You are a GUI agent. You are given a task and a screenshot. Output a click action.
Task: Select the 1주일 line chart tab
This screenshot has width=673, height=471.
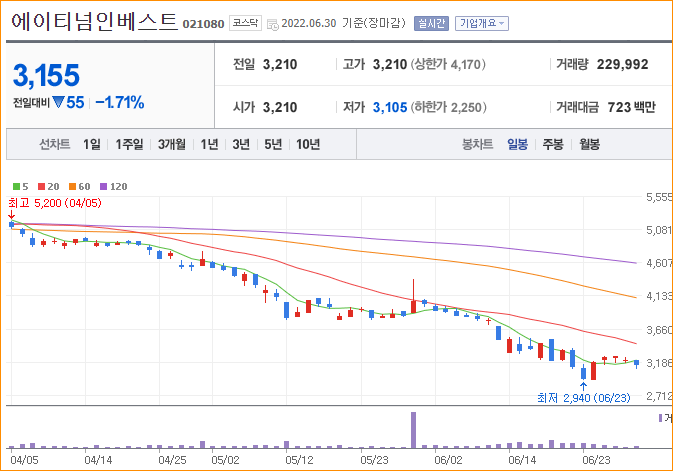point(129,144)
